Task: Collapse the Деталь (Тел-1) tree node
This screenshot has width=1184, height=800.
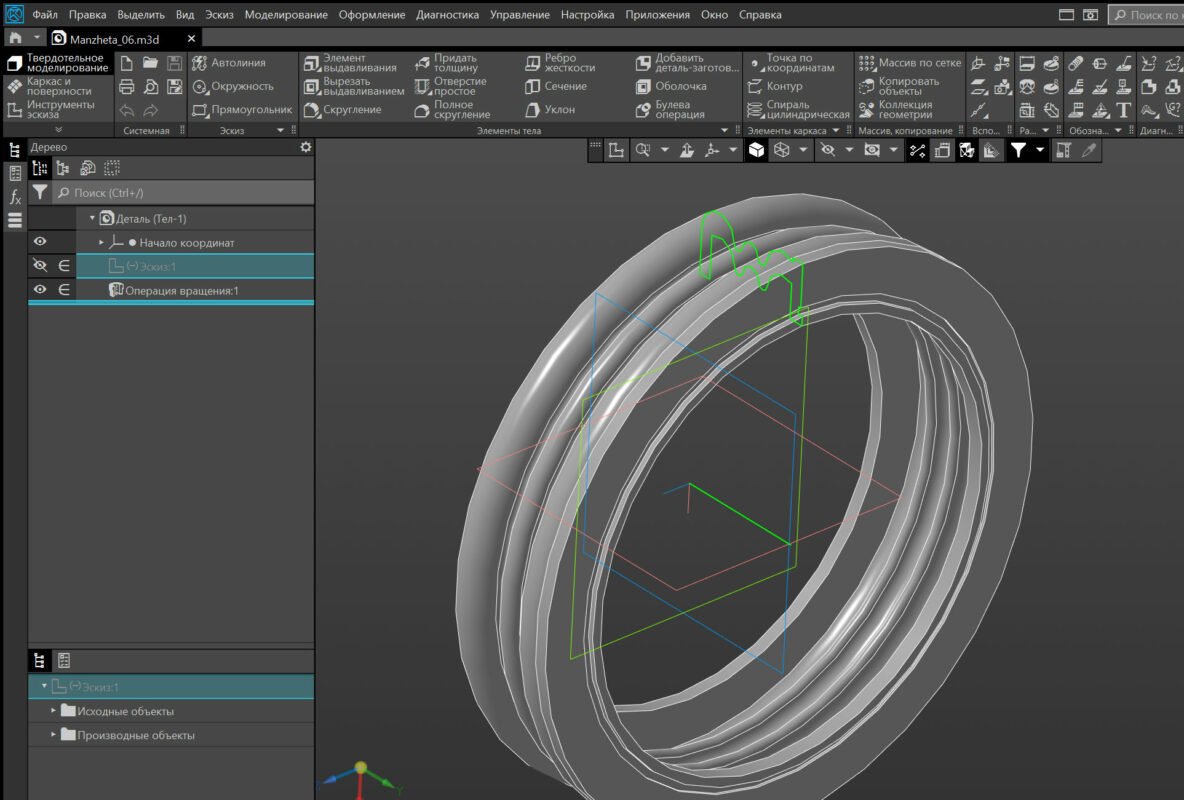Action: coord(92,218)
